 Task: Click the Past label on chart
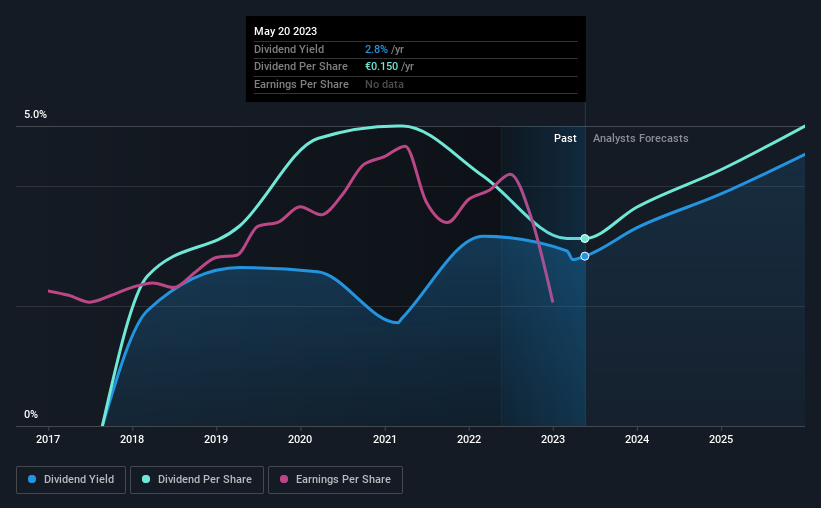[x=565, y=138]
